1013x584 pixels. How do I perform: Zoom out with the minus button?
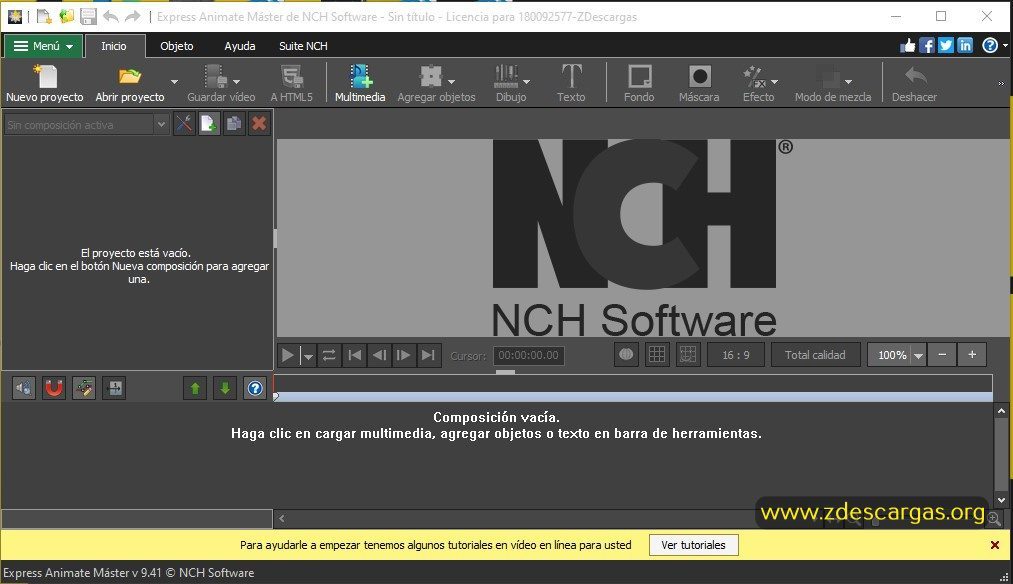pos(942,354)
